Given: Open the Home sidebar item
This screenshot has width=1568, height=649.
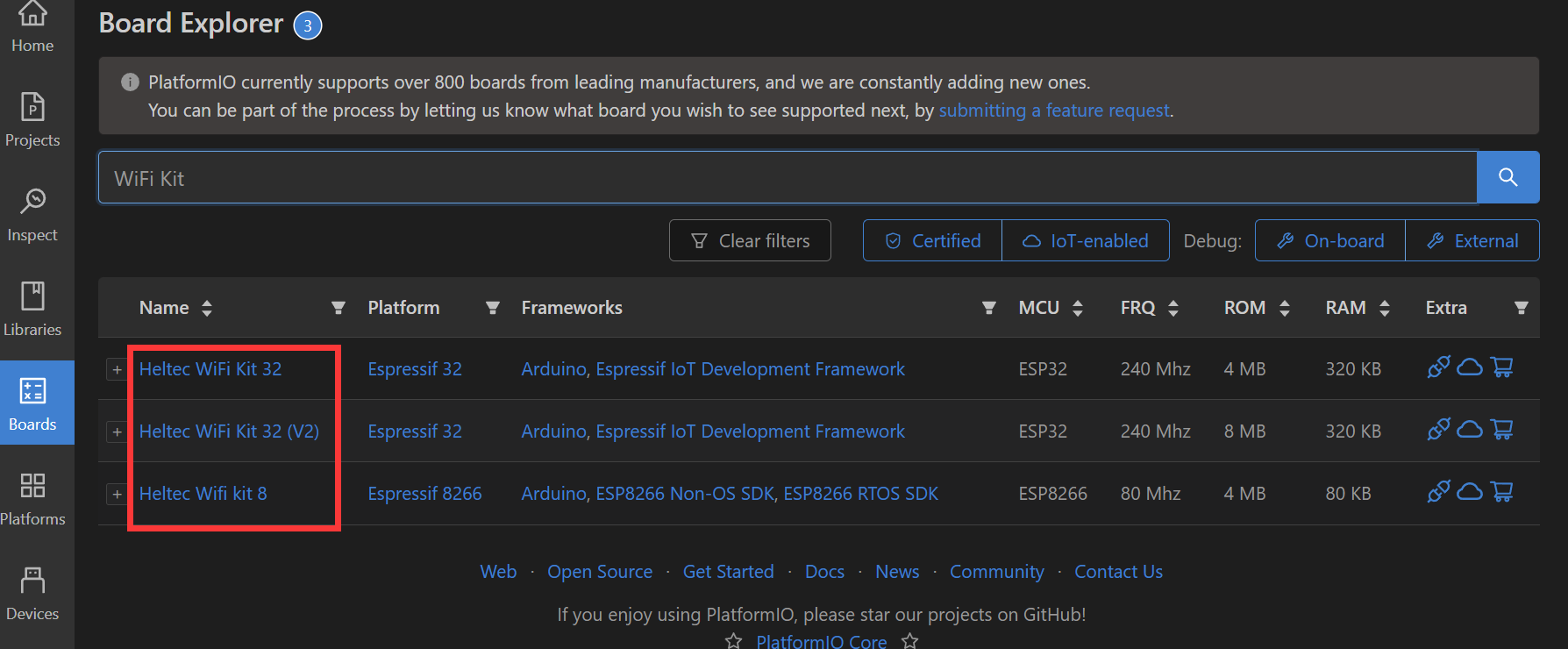Looking at the screenshot, I should pos(32,26).
